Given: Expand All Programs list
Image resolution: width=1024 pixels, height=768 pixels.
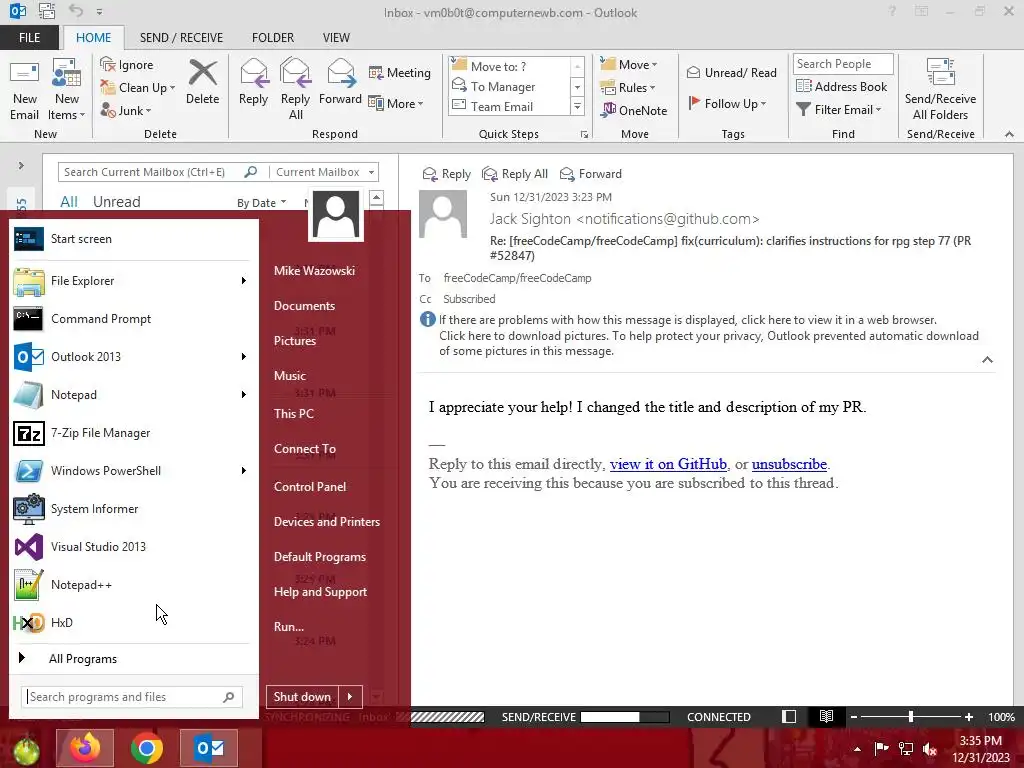Looking at the screenshot, I should click(133, 659).
